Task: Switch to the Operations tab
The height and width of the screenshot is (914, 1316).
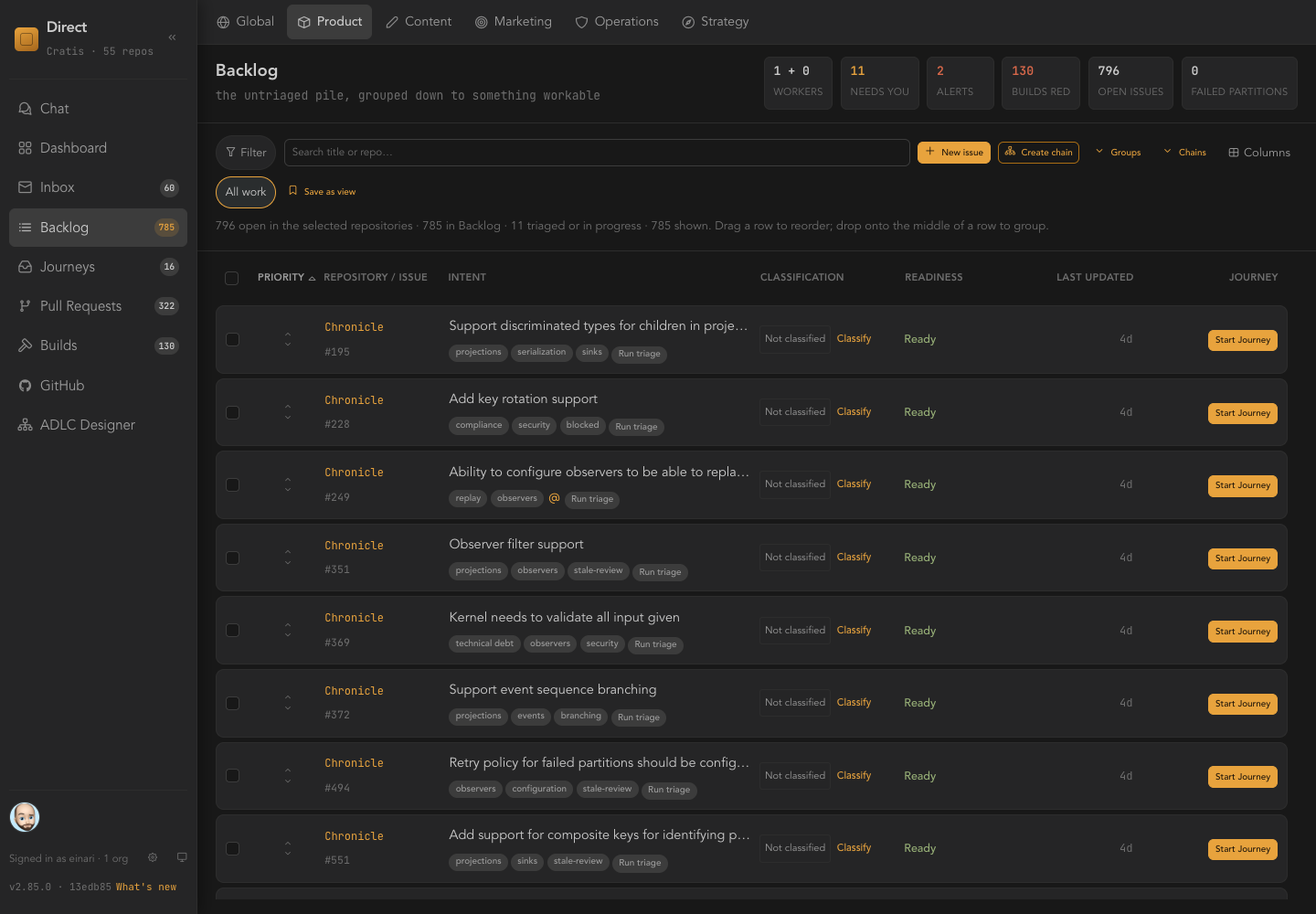Action: [617, 22]
